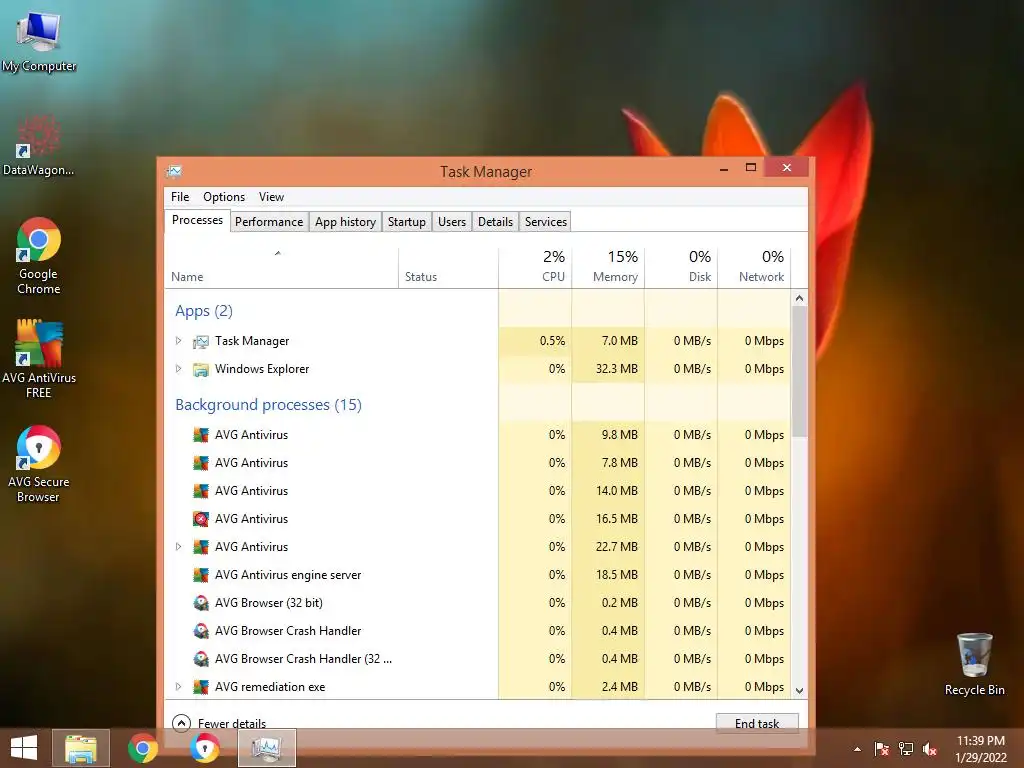The width and height of the screenshot is (1024, 768).
Task: Minimize the Task Manager window
Action: click(x=724, y=168)
